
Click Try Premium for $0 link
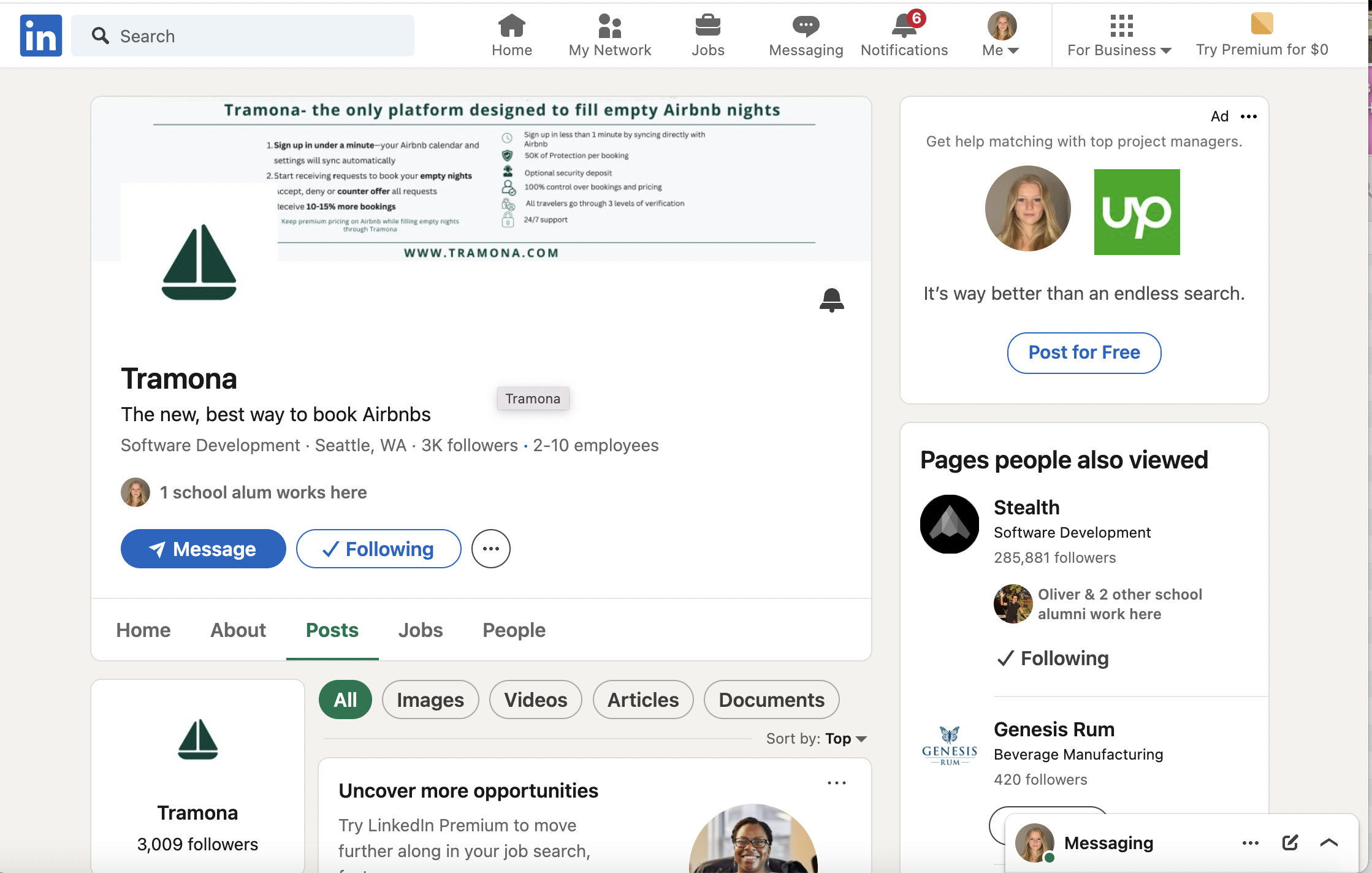(1262, 36)
